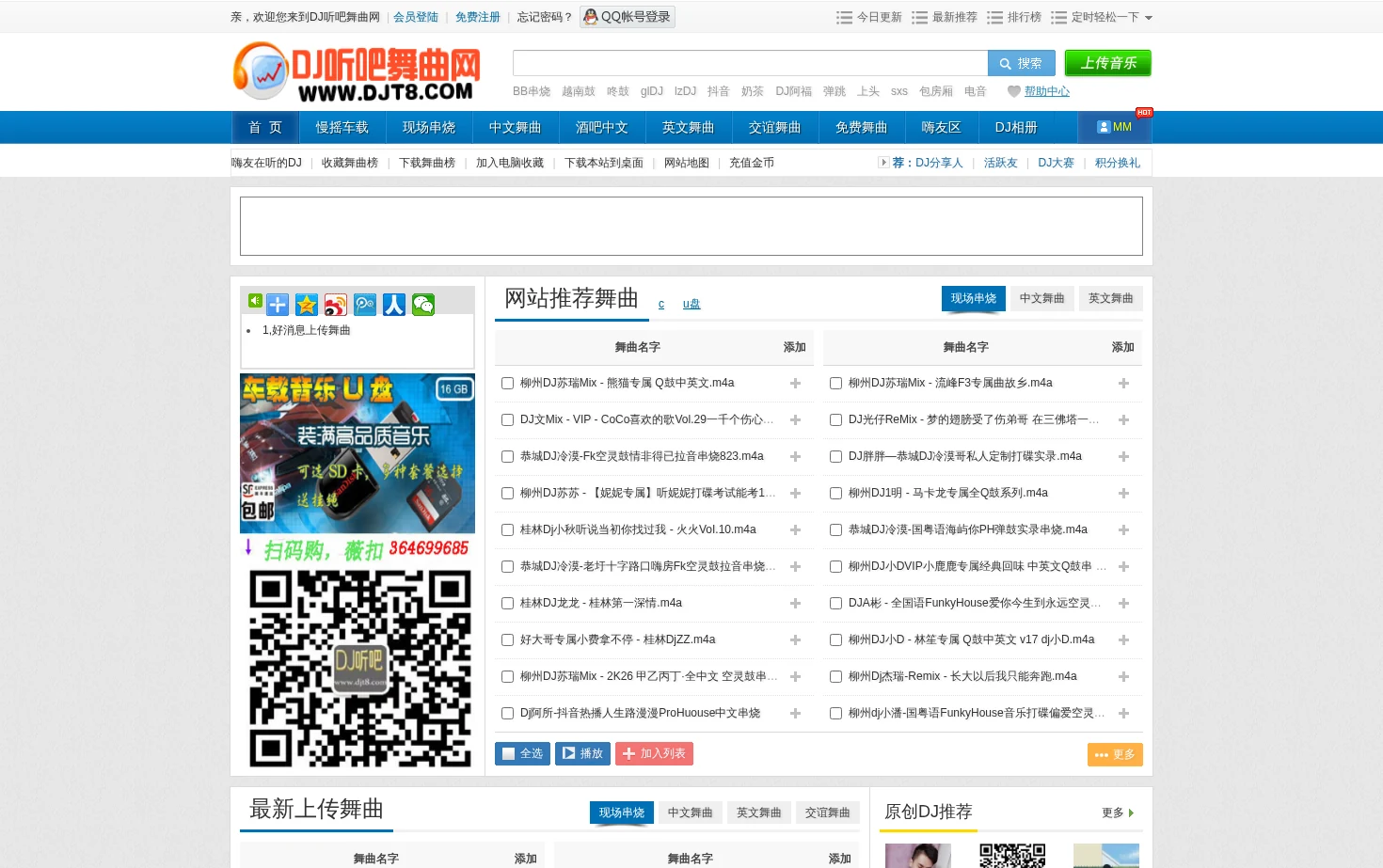Add Dj阿所 抖音热播 track with plus icon

click(795, 714)
